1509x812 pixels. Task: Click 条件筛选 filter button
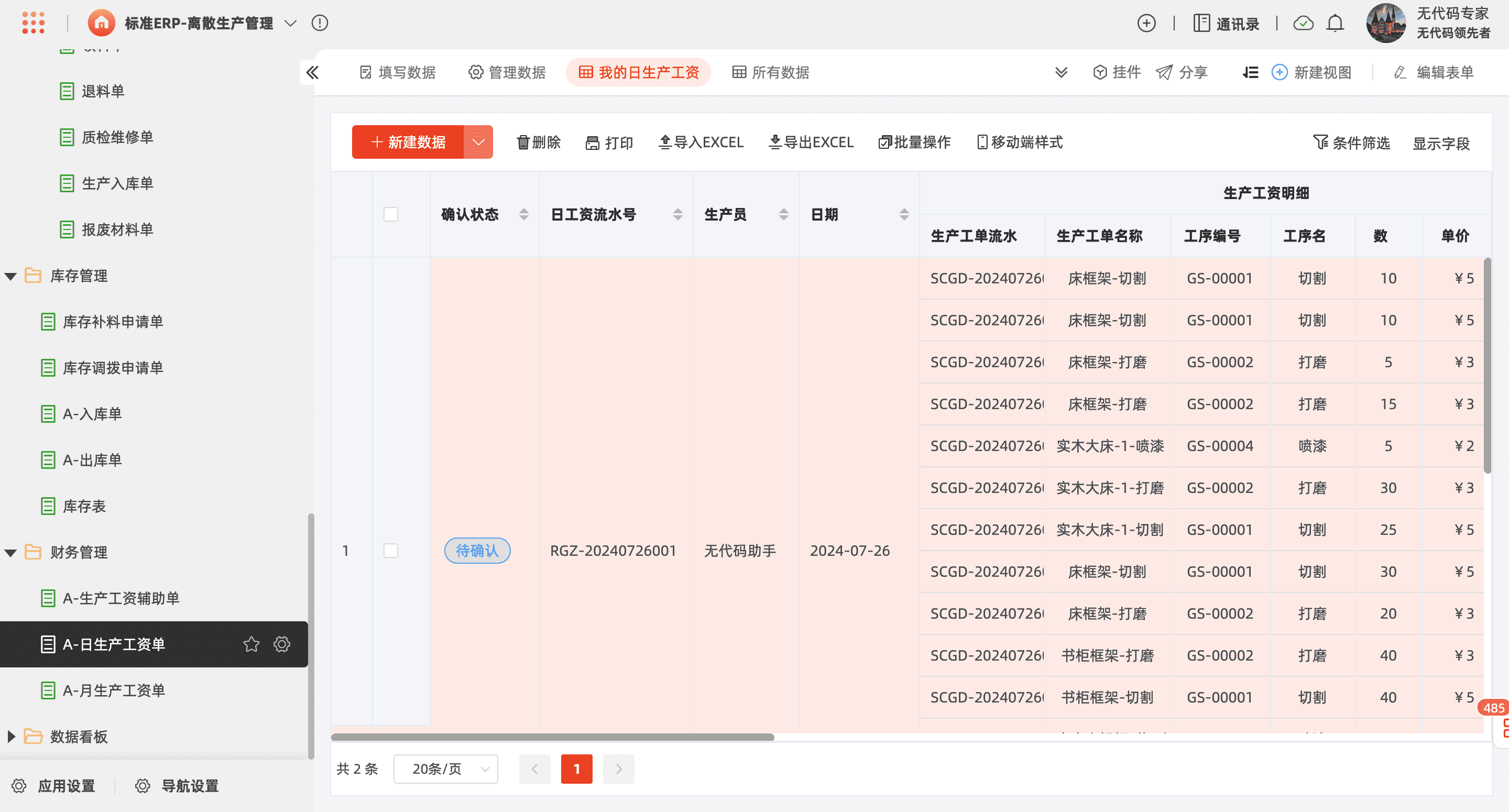tap(1351, 143)
